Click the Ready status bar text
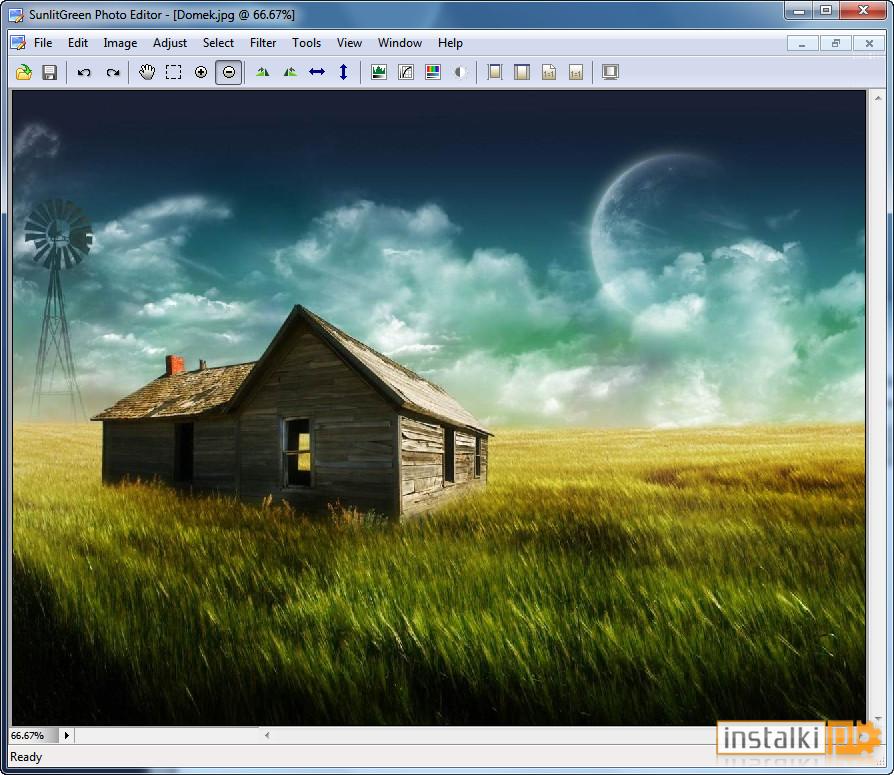The image size is (894, 775). point(26,757)
